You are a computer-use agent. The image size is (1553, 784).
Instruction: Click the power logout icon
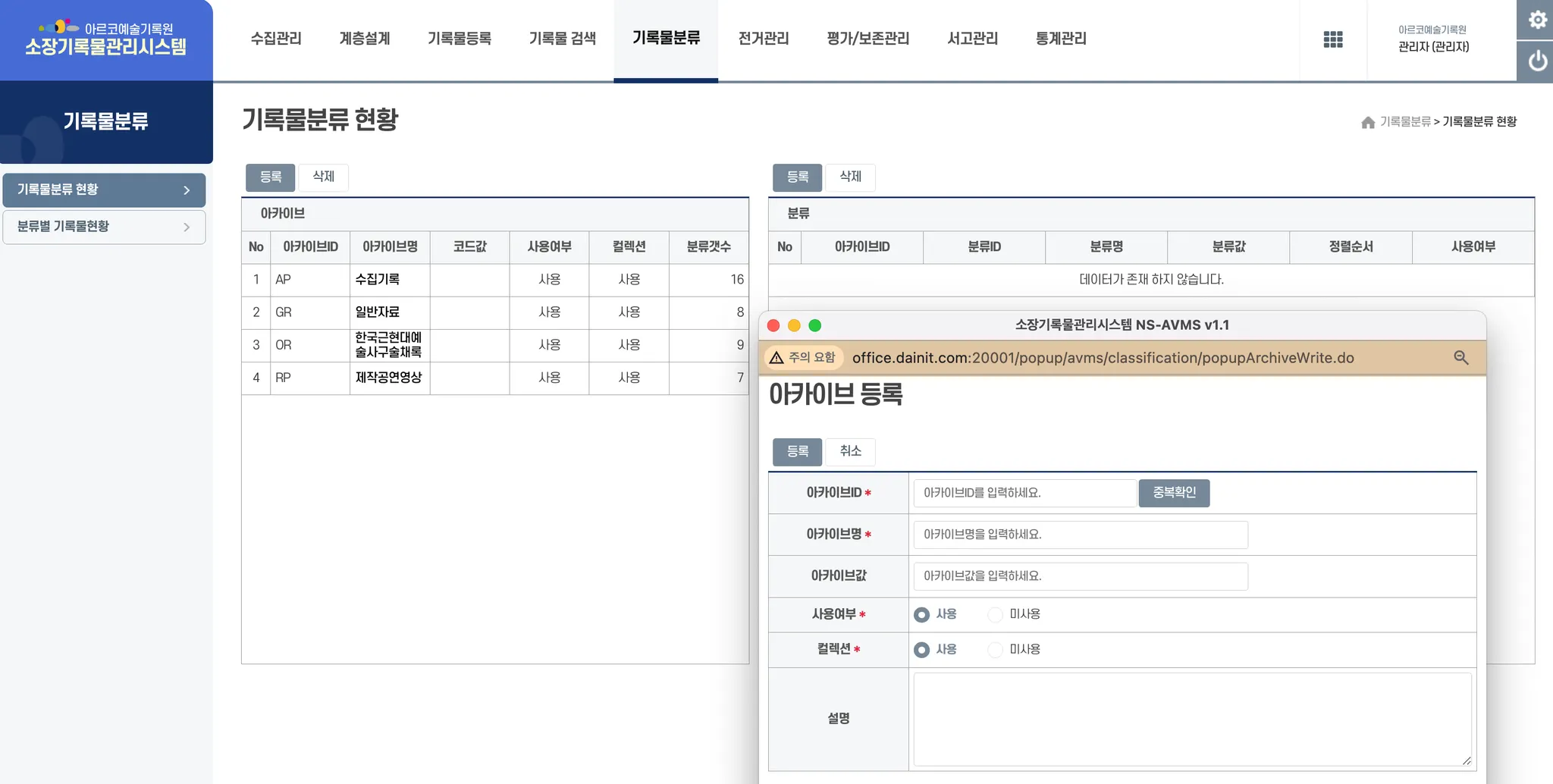(1537, 61)
